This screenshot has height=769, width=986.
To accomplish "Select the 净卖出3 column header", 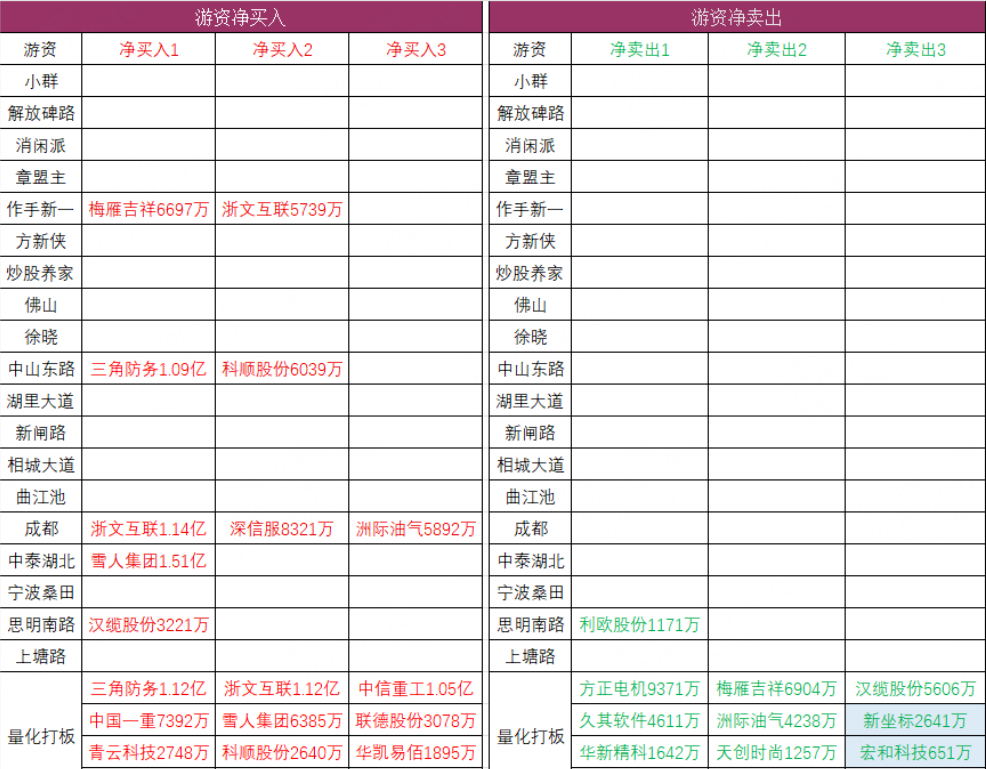I will [916, 49].
